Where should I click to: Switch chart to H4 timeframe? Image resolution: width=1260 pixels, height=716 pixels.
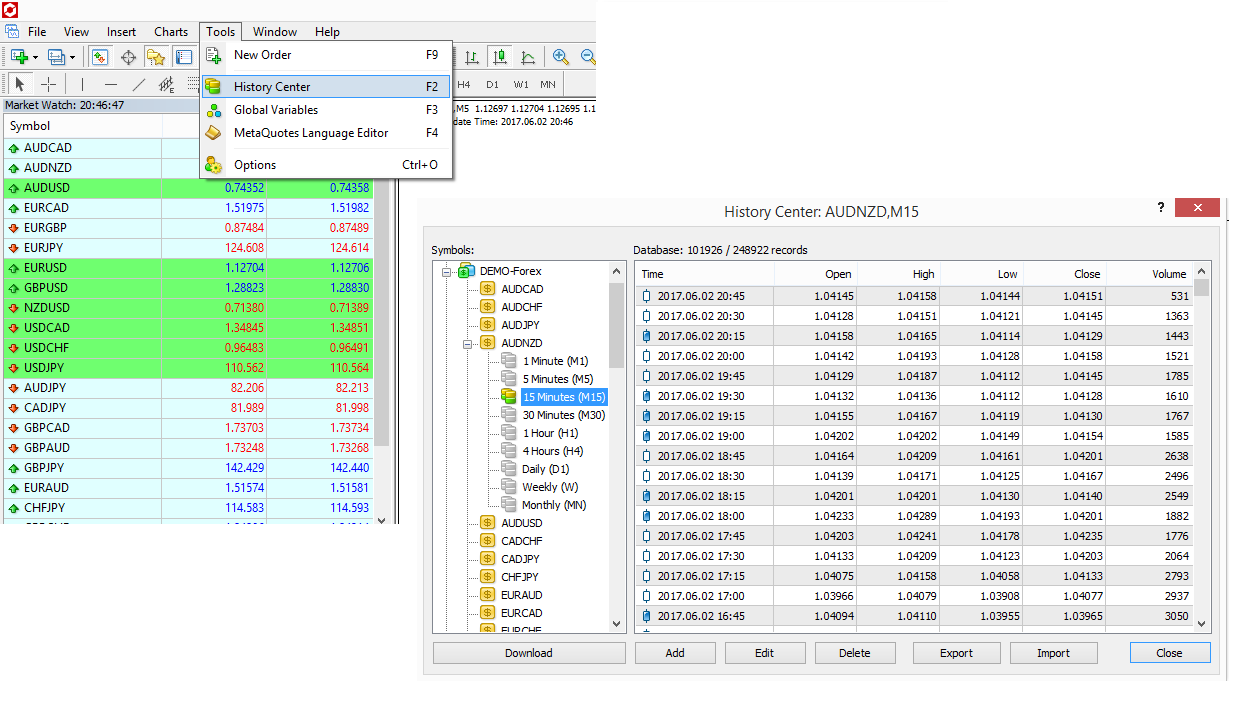coord(464,85)
